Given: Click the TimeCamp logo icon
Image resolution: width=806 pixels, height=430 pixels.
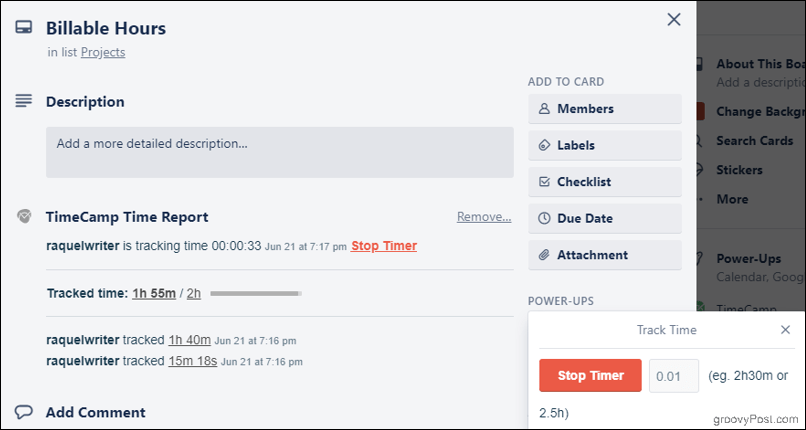Looking at the screenshot, I should click(x=24, y=216).
